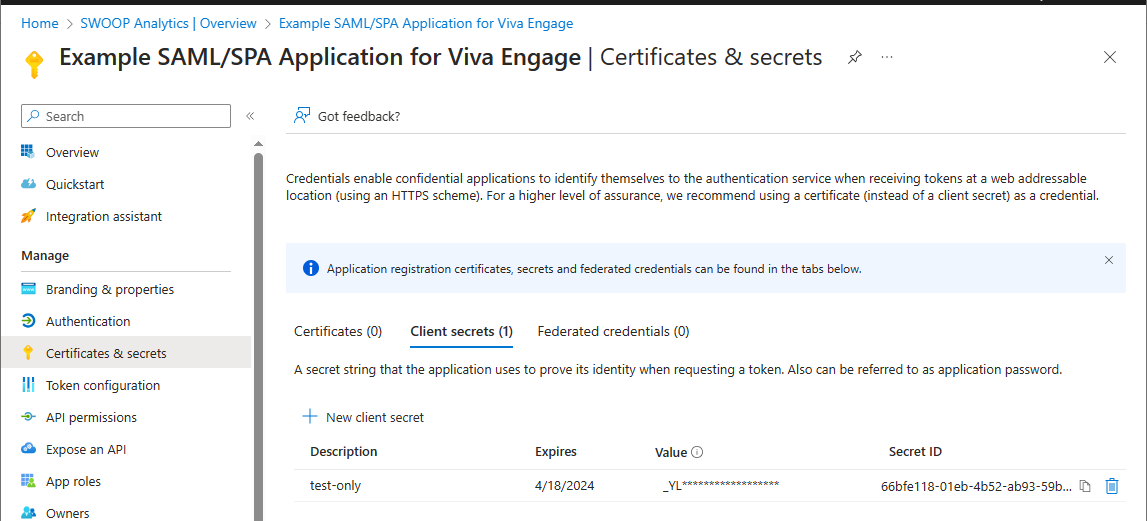
Task: Delete the test-only client secret
Action: [1111, 486]
